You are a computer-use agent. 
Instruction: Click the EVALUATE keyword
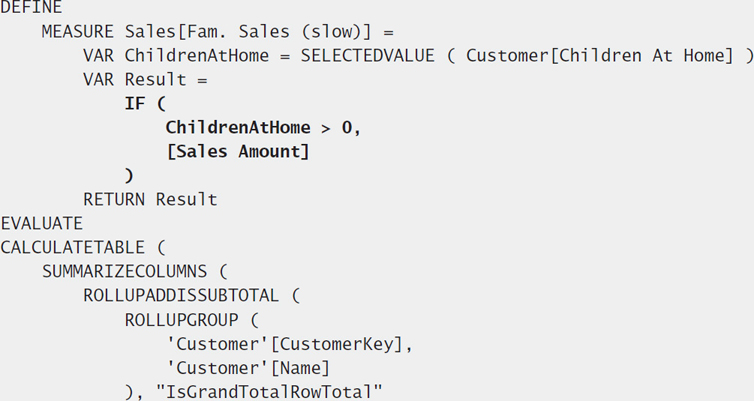[41, 224]
